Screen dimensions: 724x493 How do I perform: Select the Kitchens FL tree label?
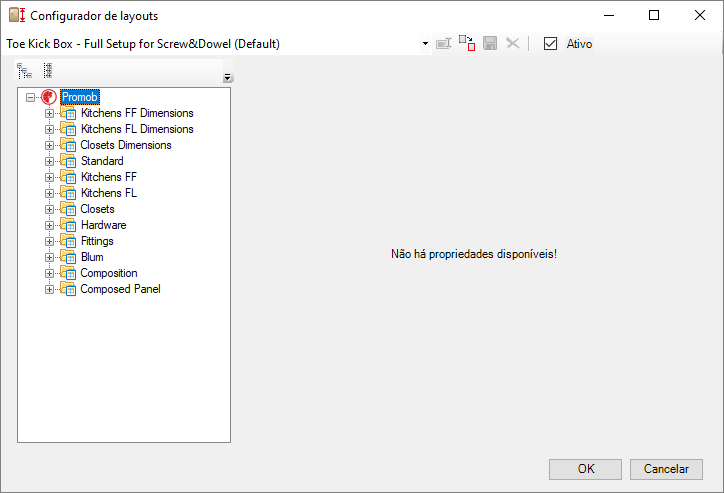pos(109,193)
